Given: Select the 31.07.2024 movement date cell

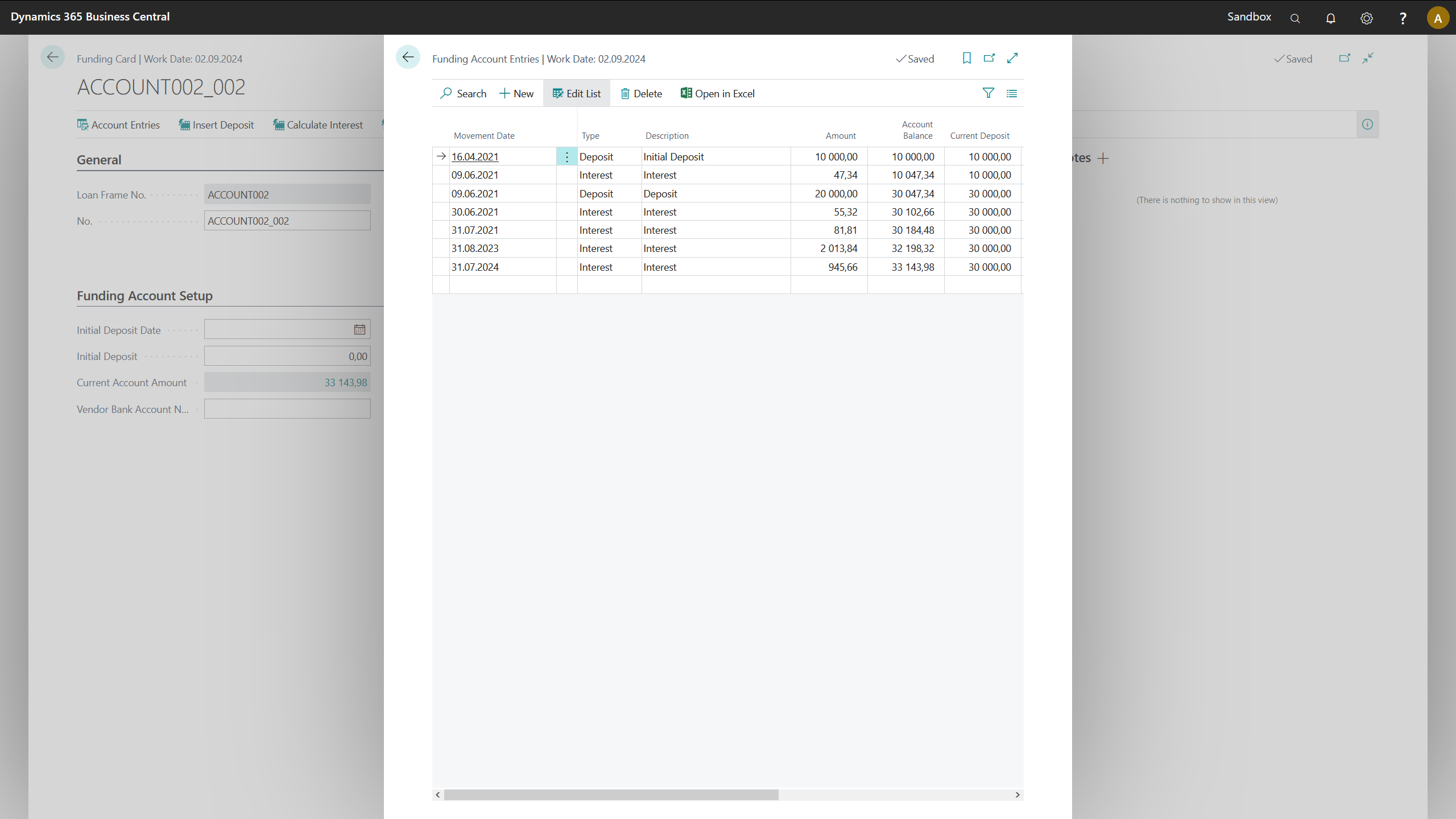Looking at the screenshot, I should coord(503,267).
